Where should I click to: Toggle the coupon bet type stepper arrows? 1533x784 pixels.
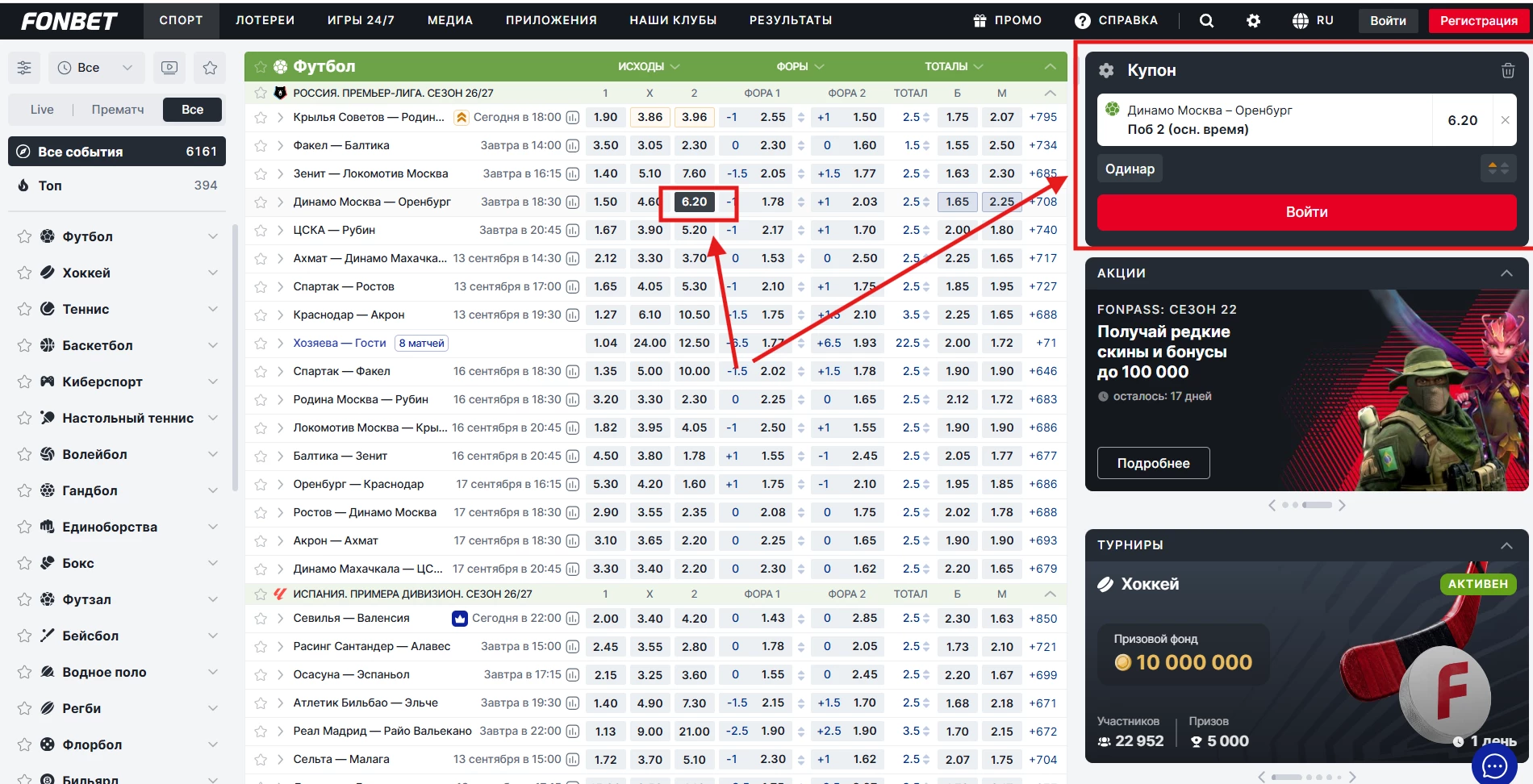(1498, 169)
